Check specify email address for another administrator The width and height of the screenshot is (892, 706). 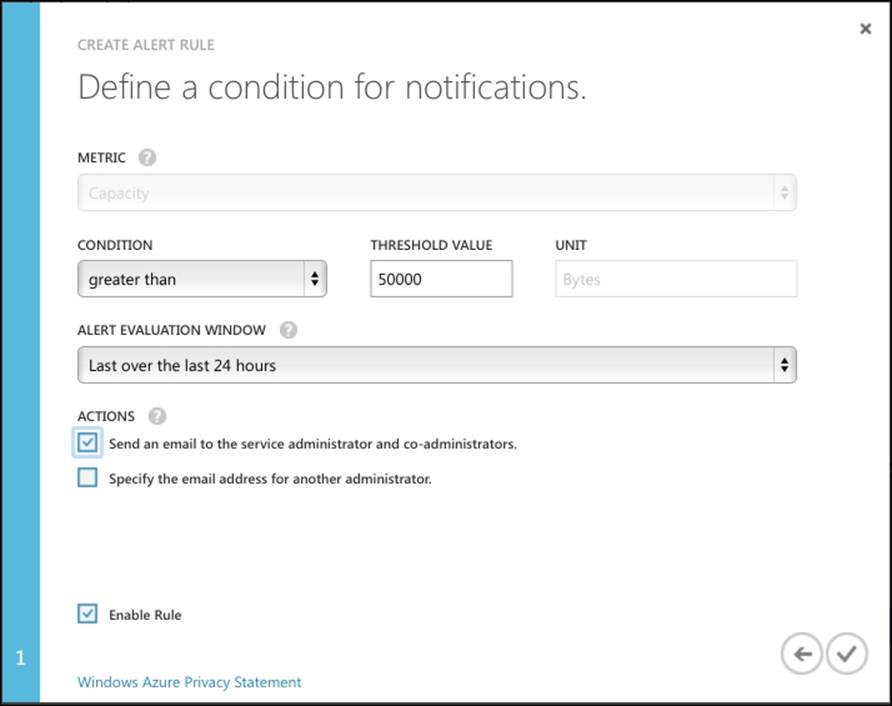(88, 477)
